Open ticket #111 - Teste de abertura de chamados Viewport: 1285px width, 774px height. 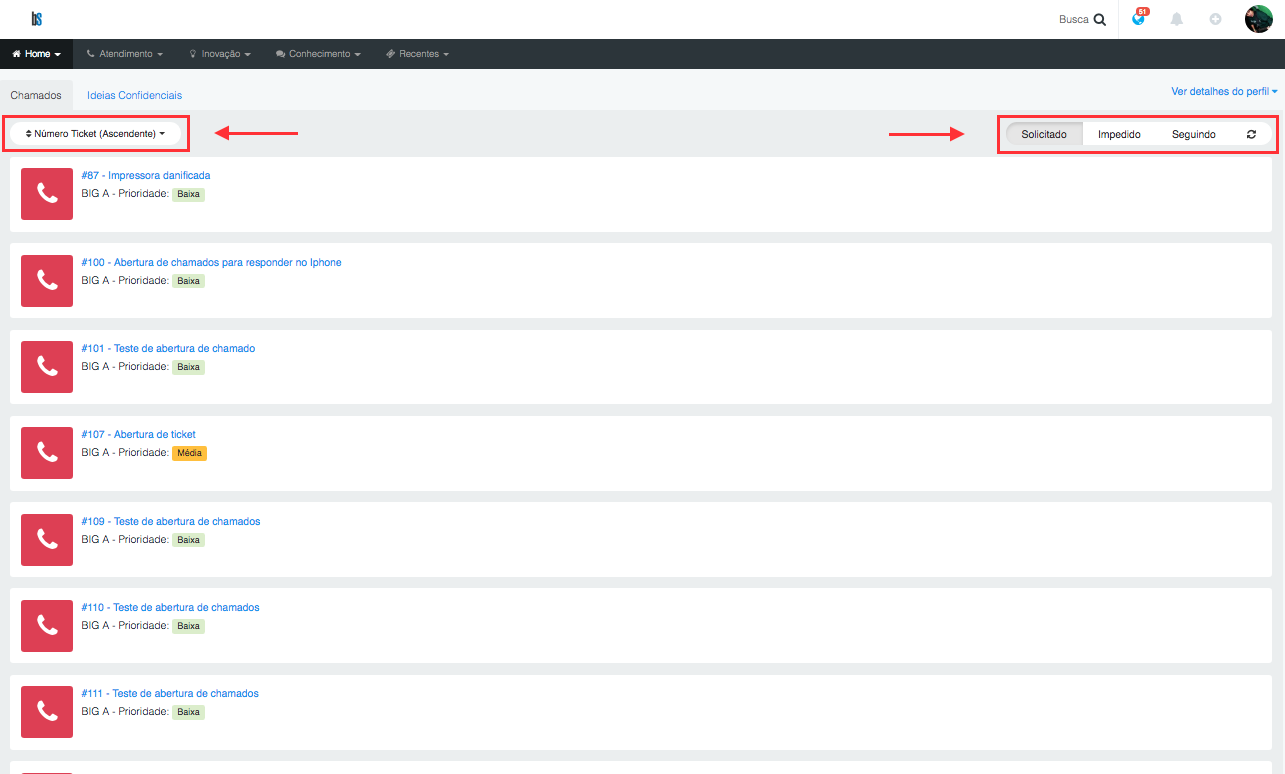click(x=170, y=693)
